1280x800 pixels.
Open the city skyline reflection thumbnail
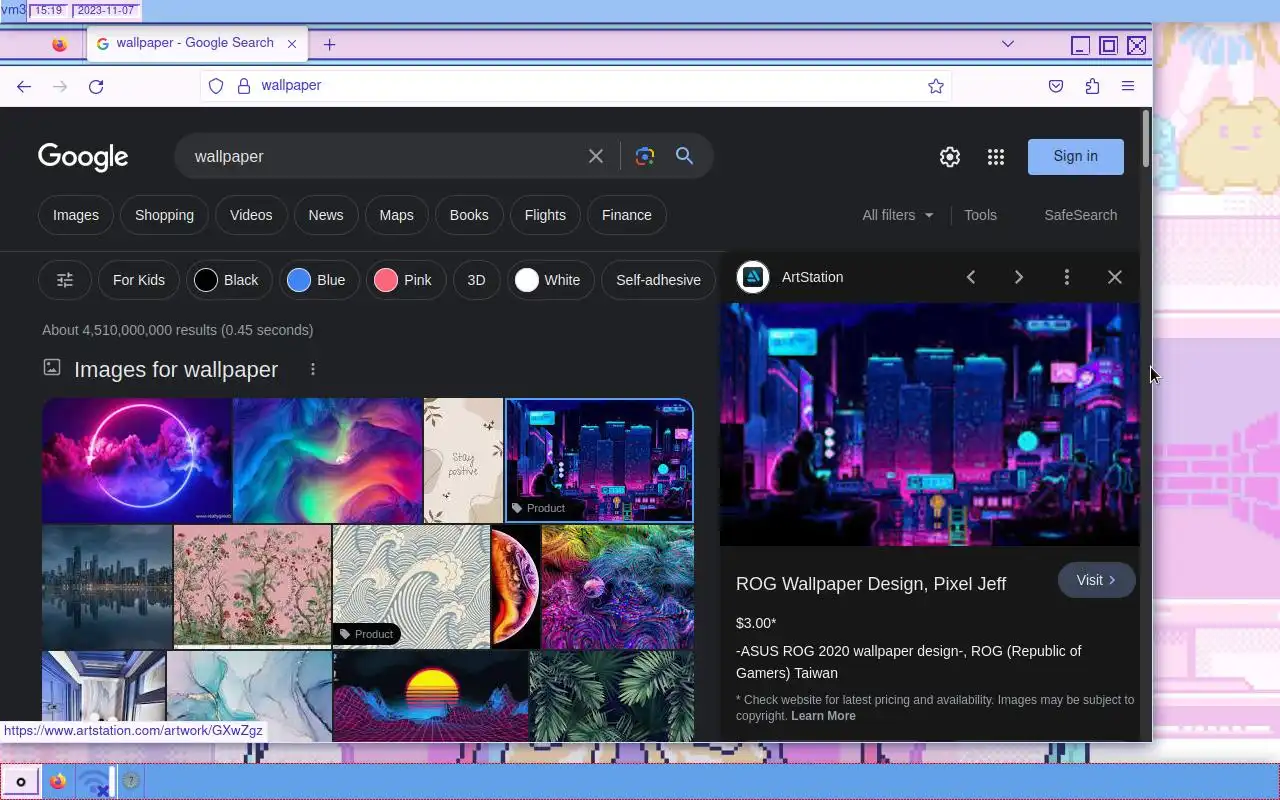(107, 587)
